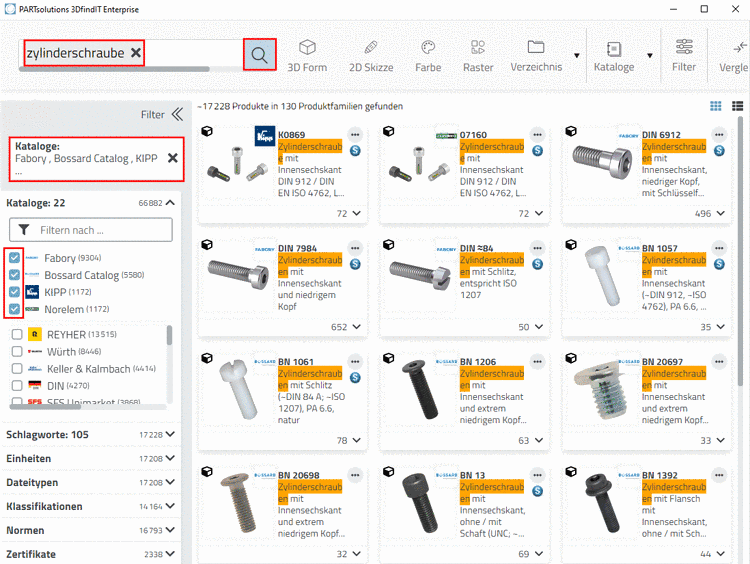The width and height of the screenshot is (750, 564).
Task: Open the BN 1392 flange screw thumbnail
Action: click(603, 503)
